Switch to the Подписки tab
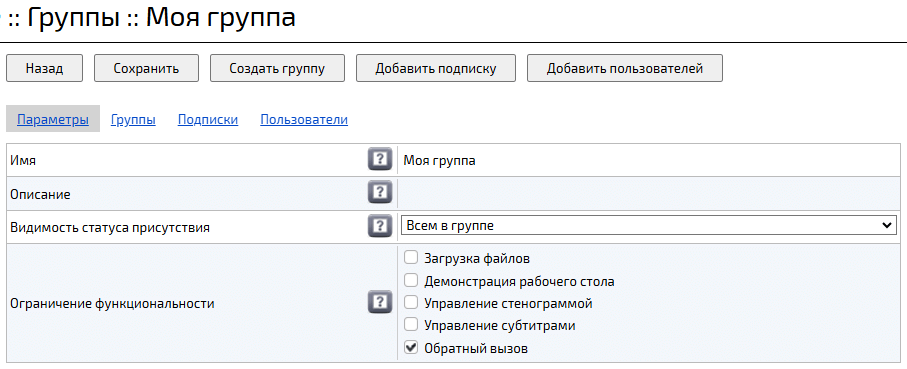907x369 pixels. coord(208,120)
